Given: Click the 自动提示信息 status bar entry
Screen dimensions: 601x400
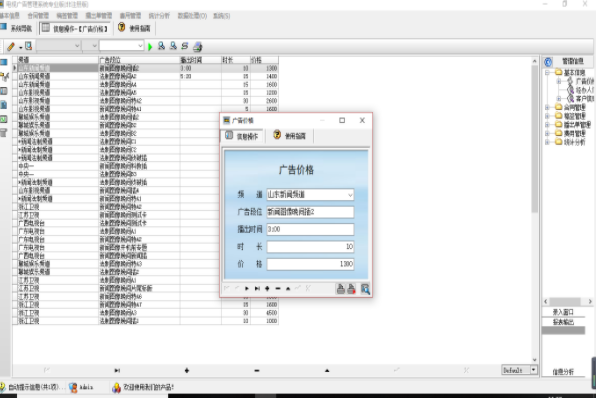Looking at the screenshot, I should coord(32,387).
